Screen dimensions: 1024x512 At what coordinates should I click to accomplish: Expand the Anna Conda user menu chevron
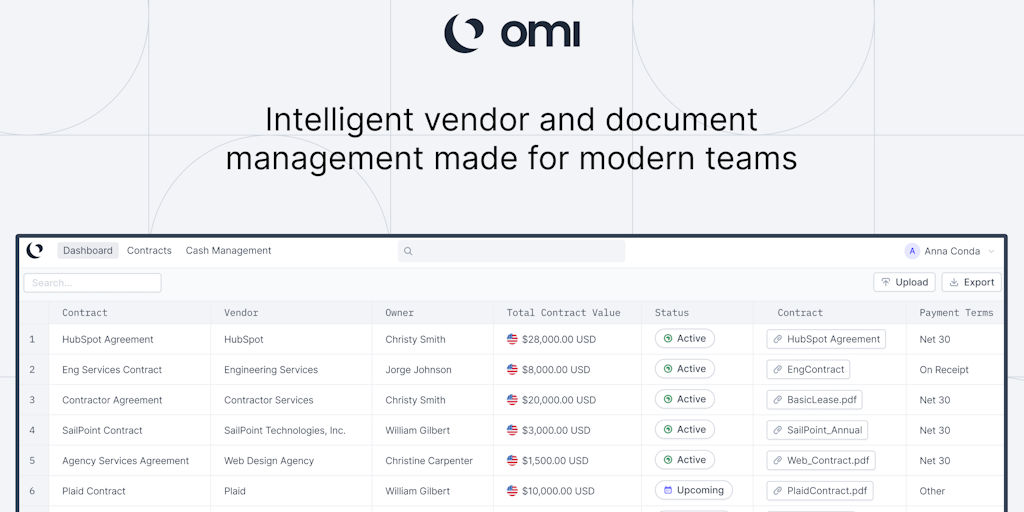(991, 251)
